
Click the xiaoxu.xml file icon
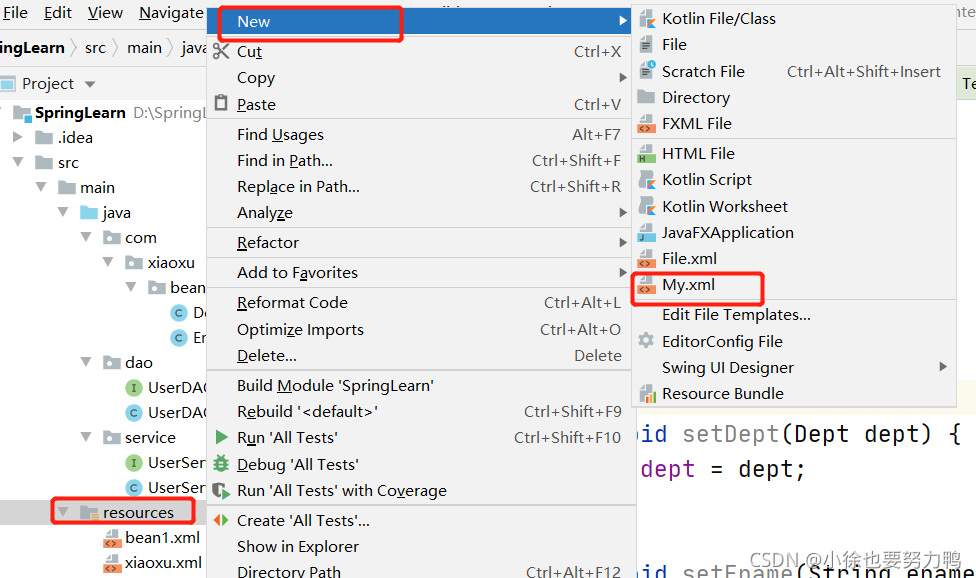point(112,563)
